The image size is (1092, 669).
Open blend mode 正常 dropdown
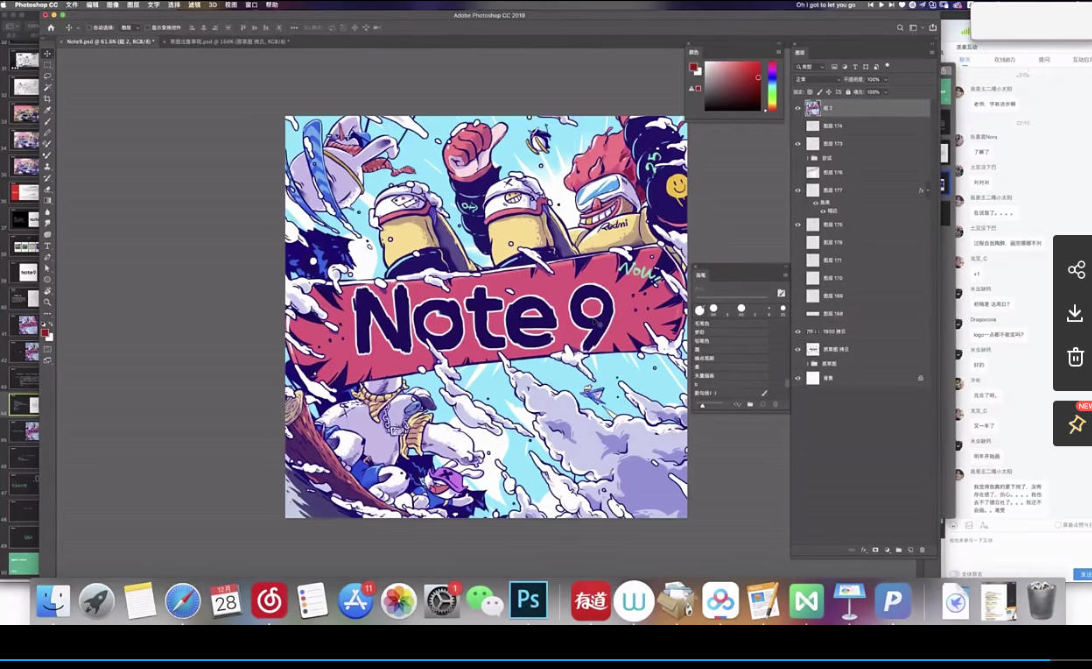(817, 79)
